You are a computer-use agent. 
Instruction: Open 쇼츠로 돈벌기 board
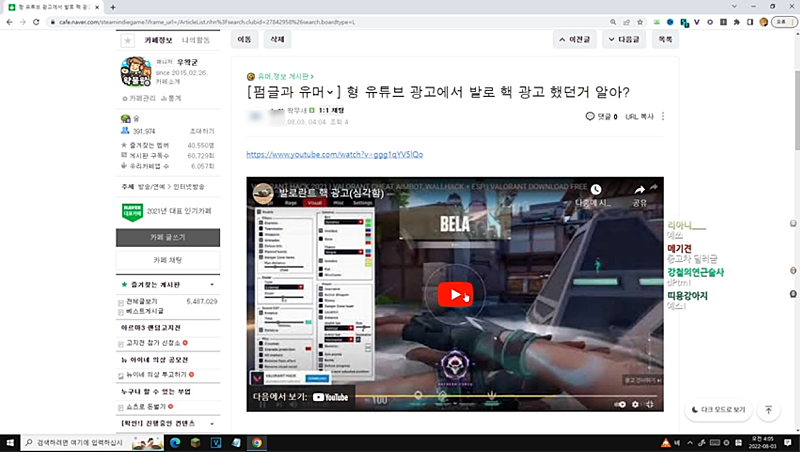(146, 407)
